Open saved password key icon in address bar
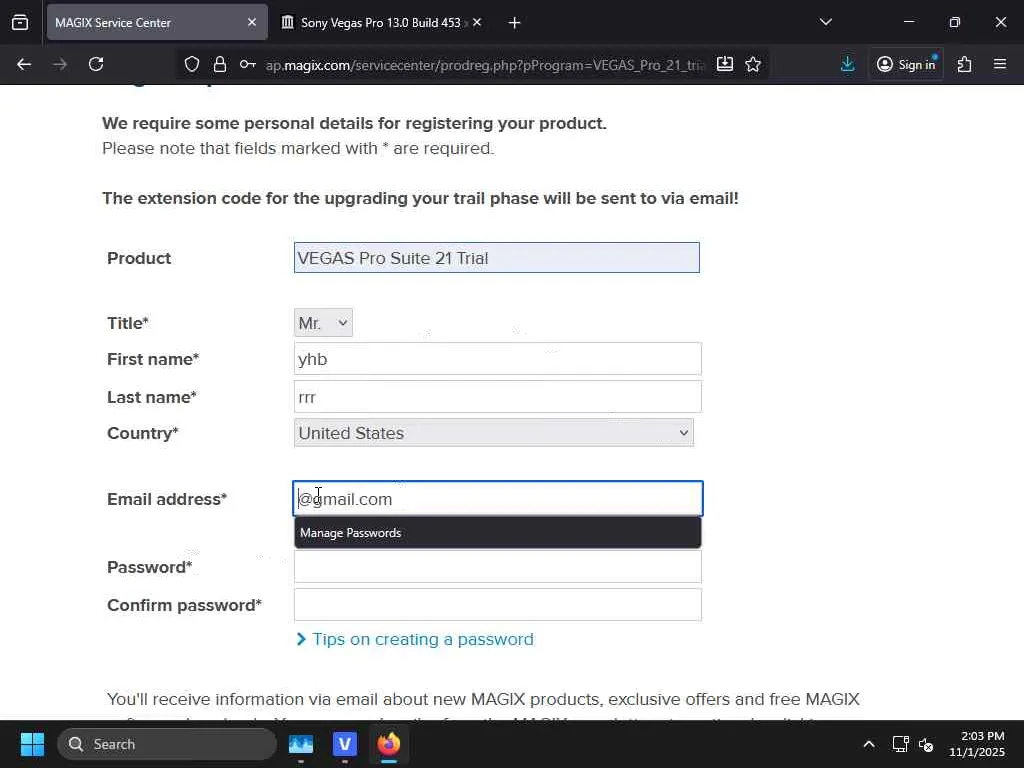This screenshot has height=768, width=1024. click(x=248, y=64)
